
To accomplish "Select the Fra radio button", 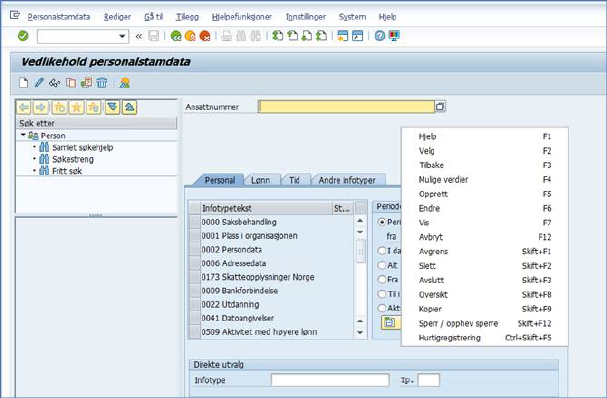I will click(x=382, y=279).
